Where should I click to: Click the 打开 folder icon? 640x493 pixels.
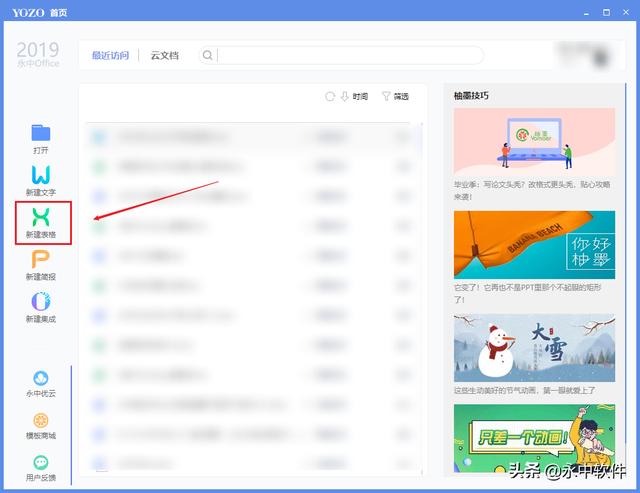tap(41, 133)
